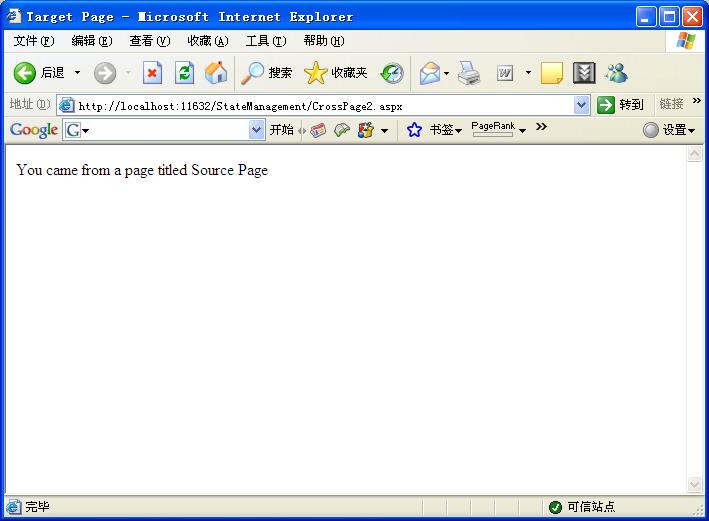Open the File (文件) menu
The height and width of the screenshot is (521, 709).
pyautogui.click(x=34, y=41)
